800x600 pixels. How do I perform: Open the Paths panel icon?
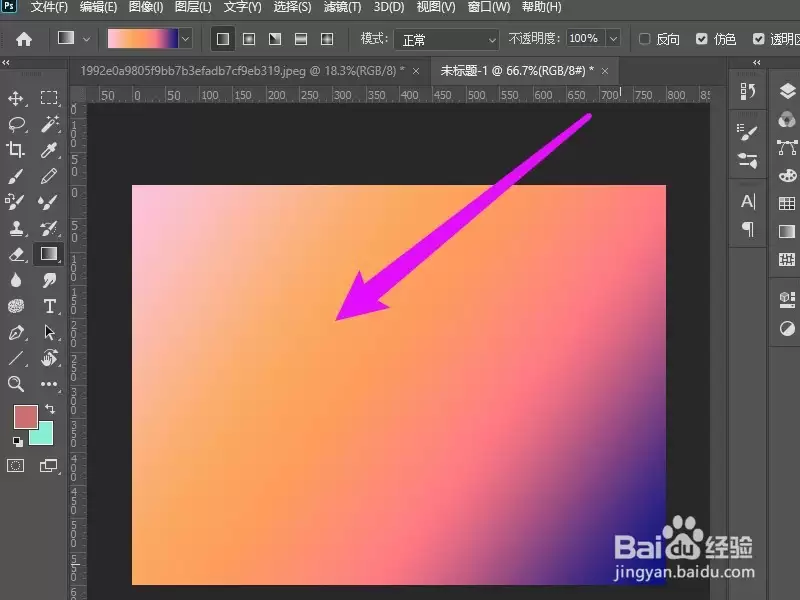click(787, 147)
